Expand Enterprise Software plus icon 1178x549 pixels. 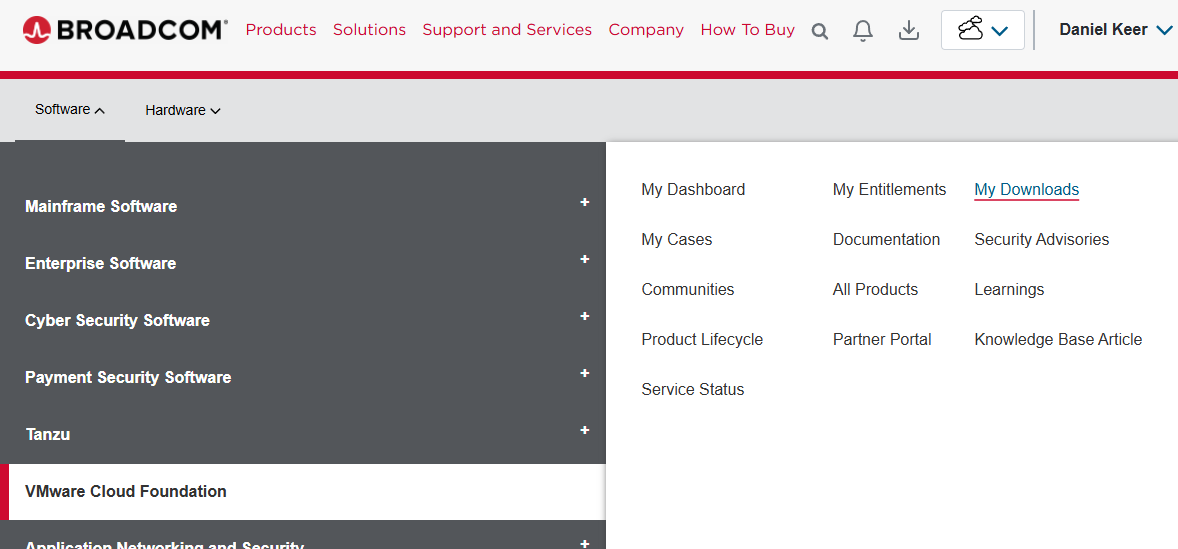(x=584, y=259)
